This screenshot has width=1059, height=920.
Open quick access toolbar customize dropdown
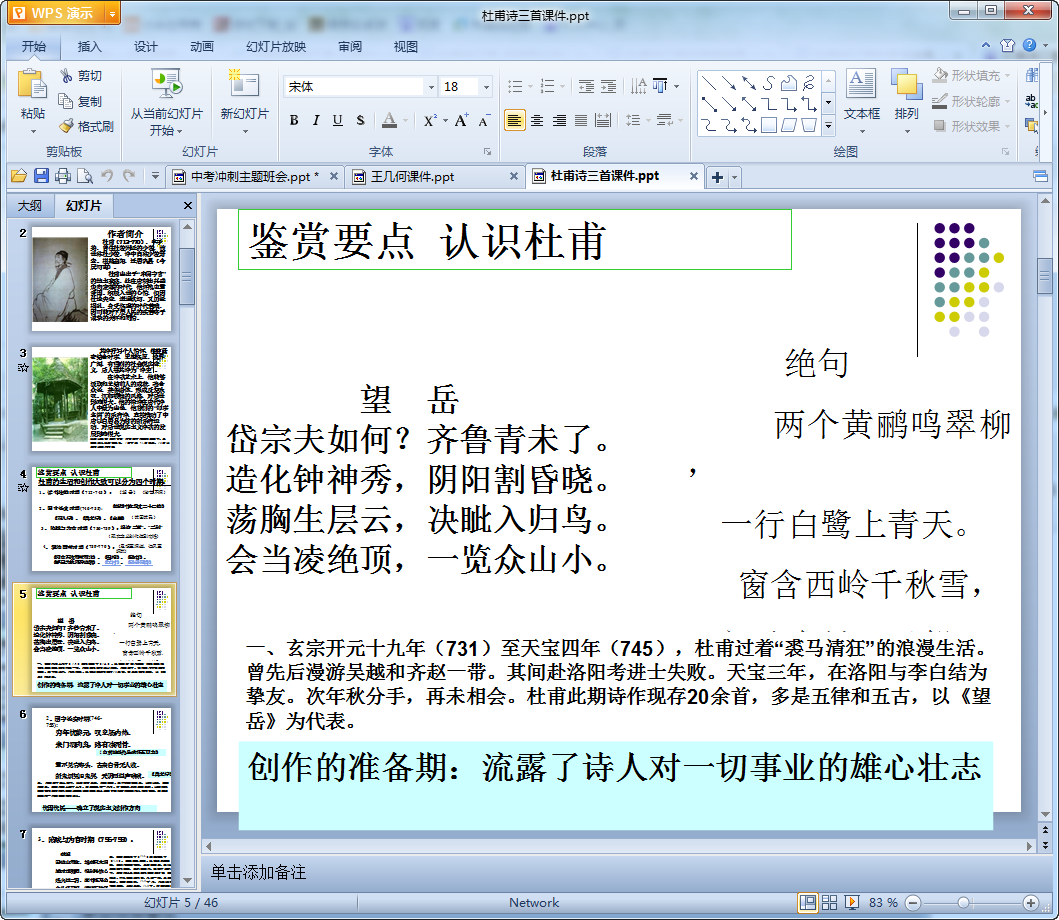point(155,176)
